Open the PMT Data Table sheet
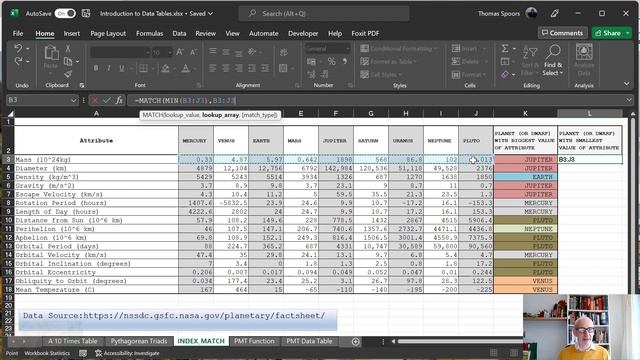This screenshot has width=640, height=360. pos(309,341)
